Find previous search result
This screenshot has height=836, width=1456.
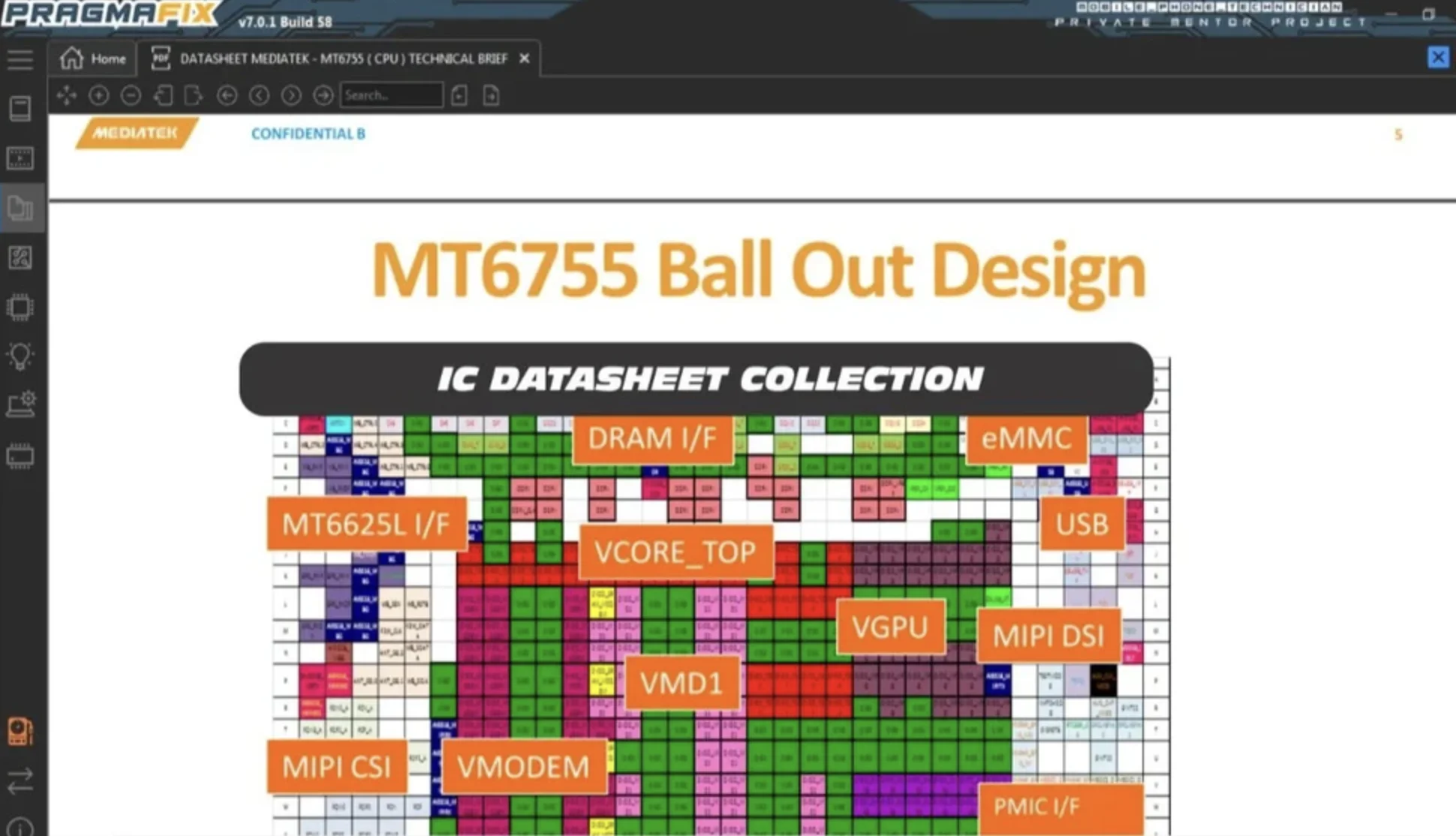pyautogui.click(x=459, y=95)
